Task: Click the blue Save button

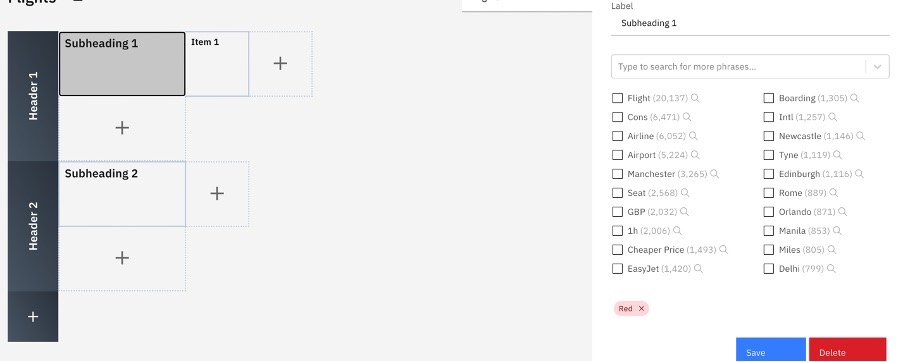Action: pyautogui.click(x=771, y=350)
